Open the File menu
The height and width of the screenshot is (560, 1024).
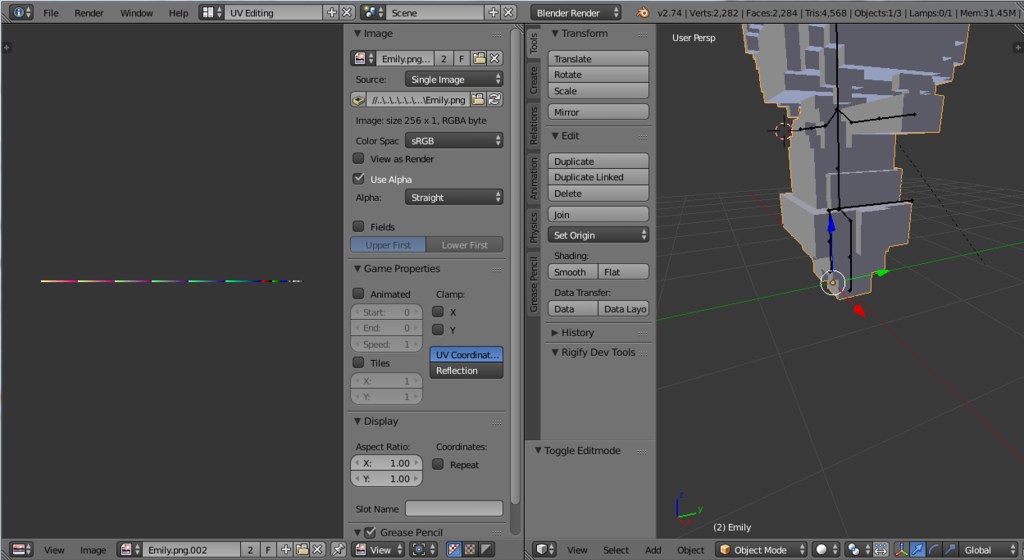(x=51, y=12)
